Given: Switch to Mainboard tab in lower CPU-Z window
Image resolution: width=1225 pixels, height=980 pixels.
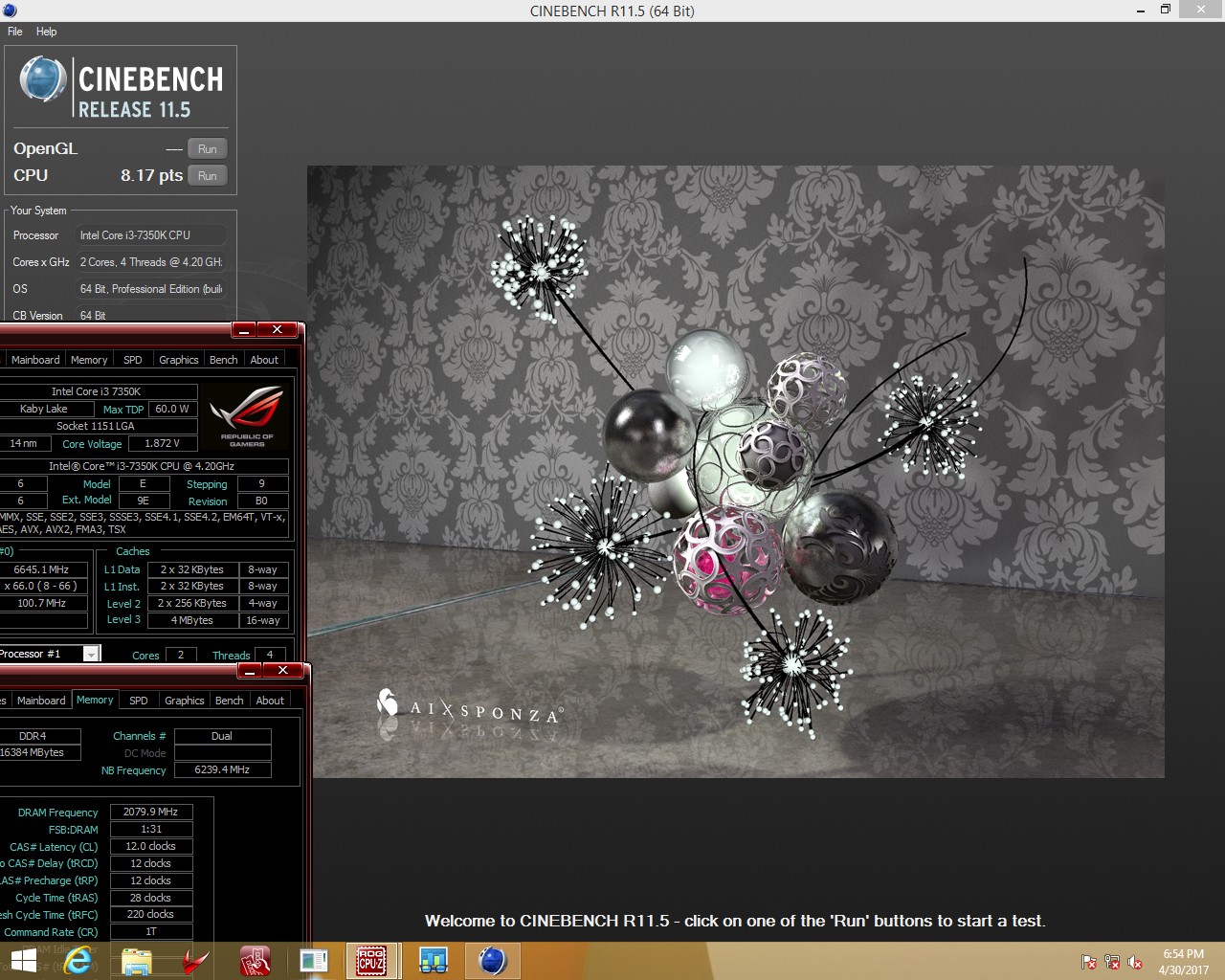Looking at the screenshot, I should click(41, 701).
